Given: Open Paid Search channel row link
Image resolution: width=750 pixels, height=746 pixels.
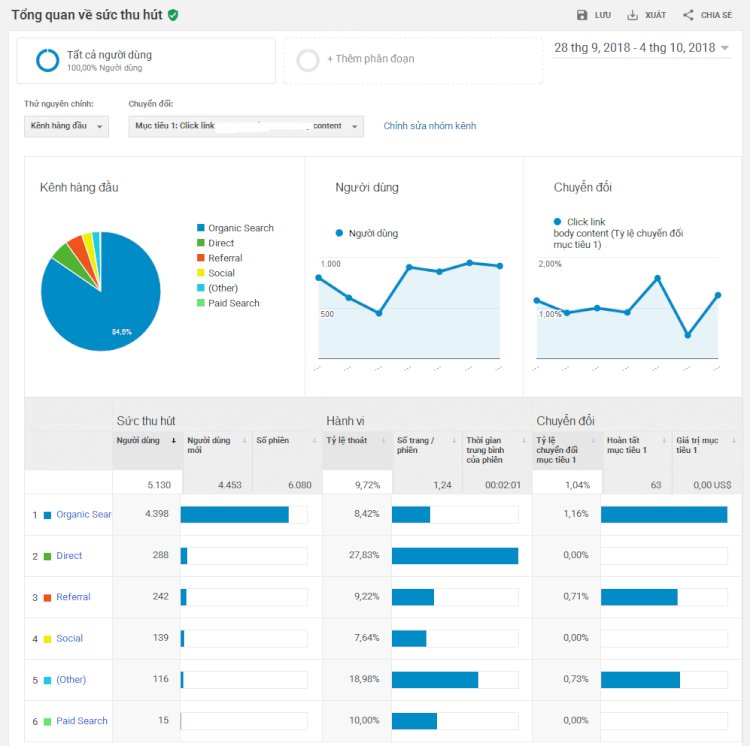Looking at the screenshot, I should coord(82,721).
